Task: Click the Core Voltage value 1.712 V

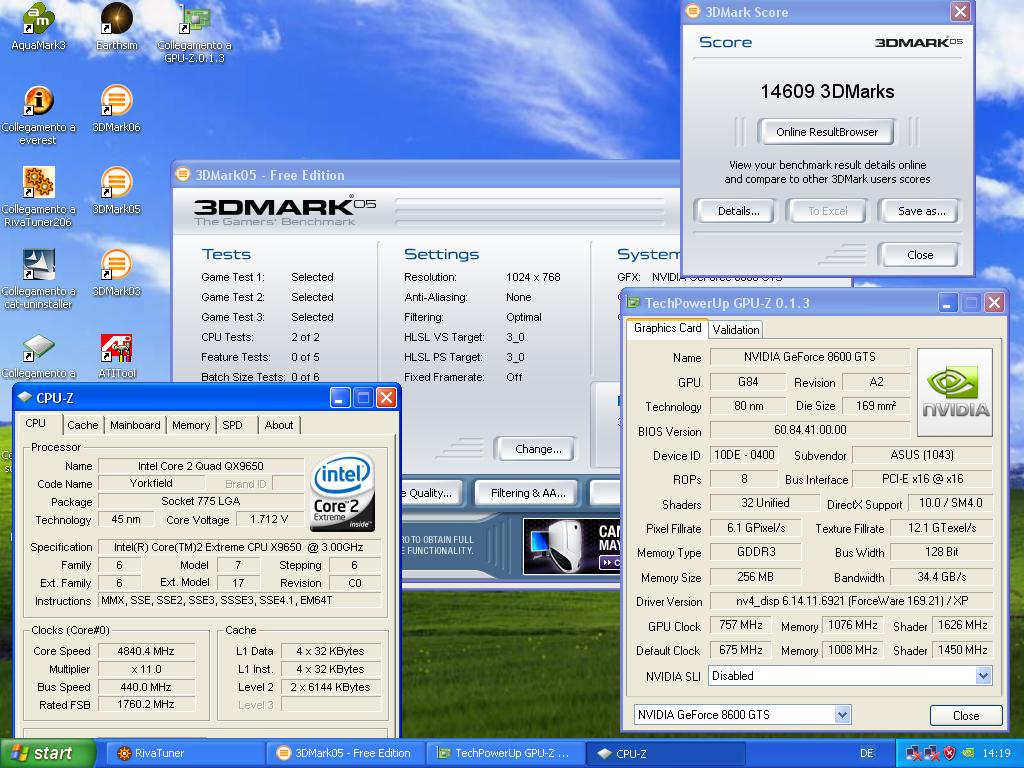Action: (x=269, y=520)
